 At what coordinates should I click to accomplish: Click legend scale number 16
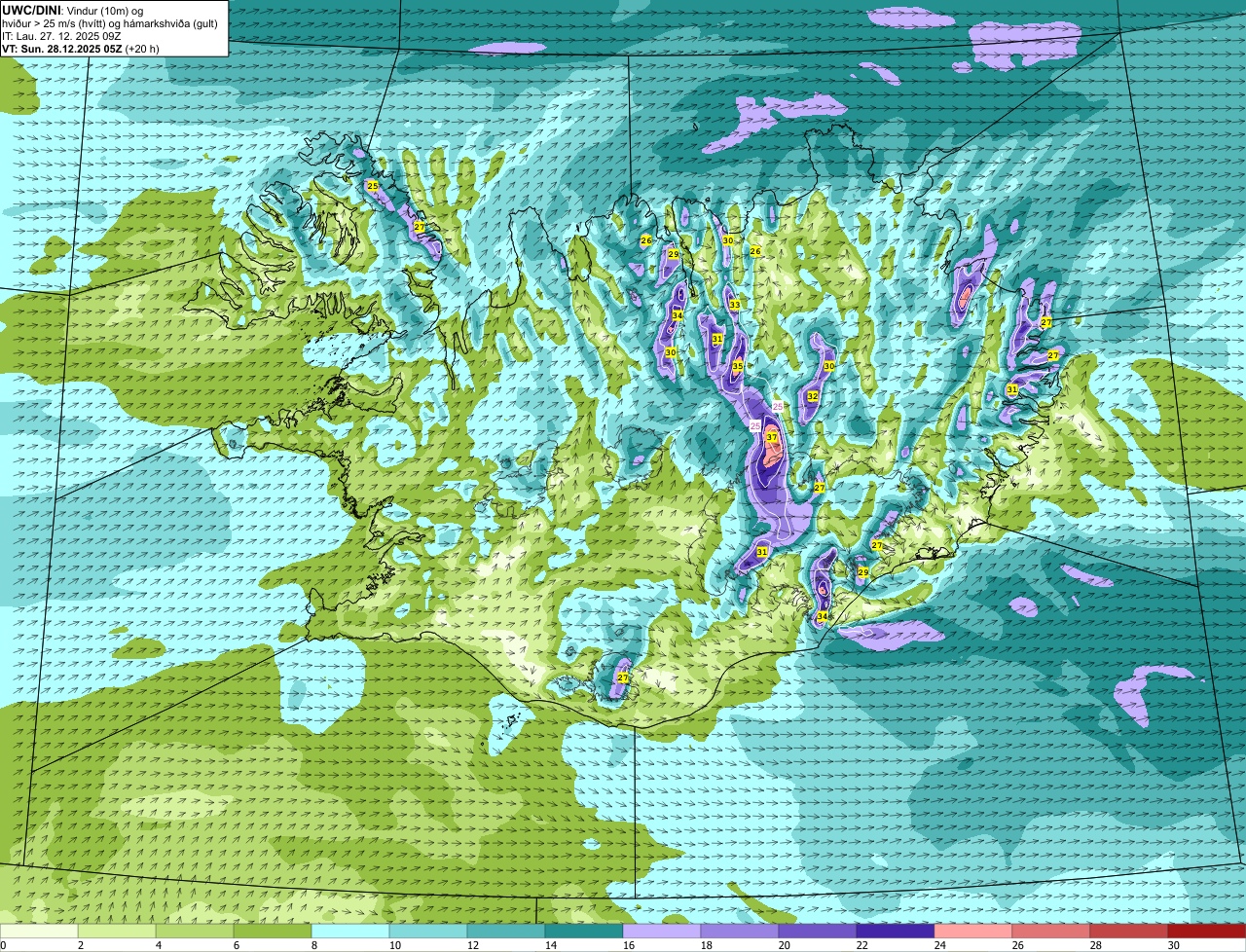click(628, 945)
